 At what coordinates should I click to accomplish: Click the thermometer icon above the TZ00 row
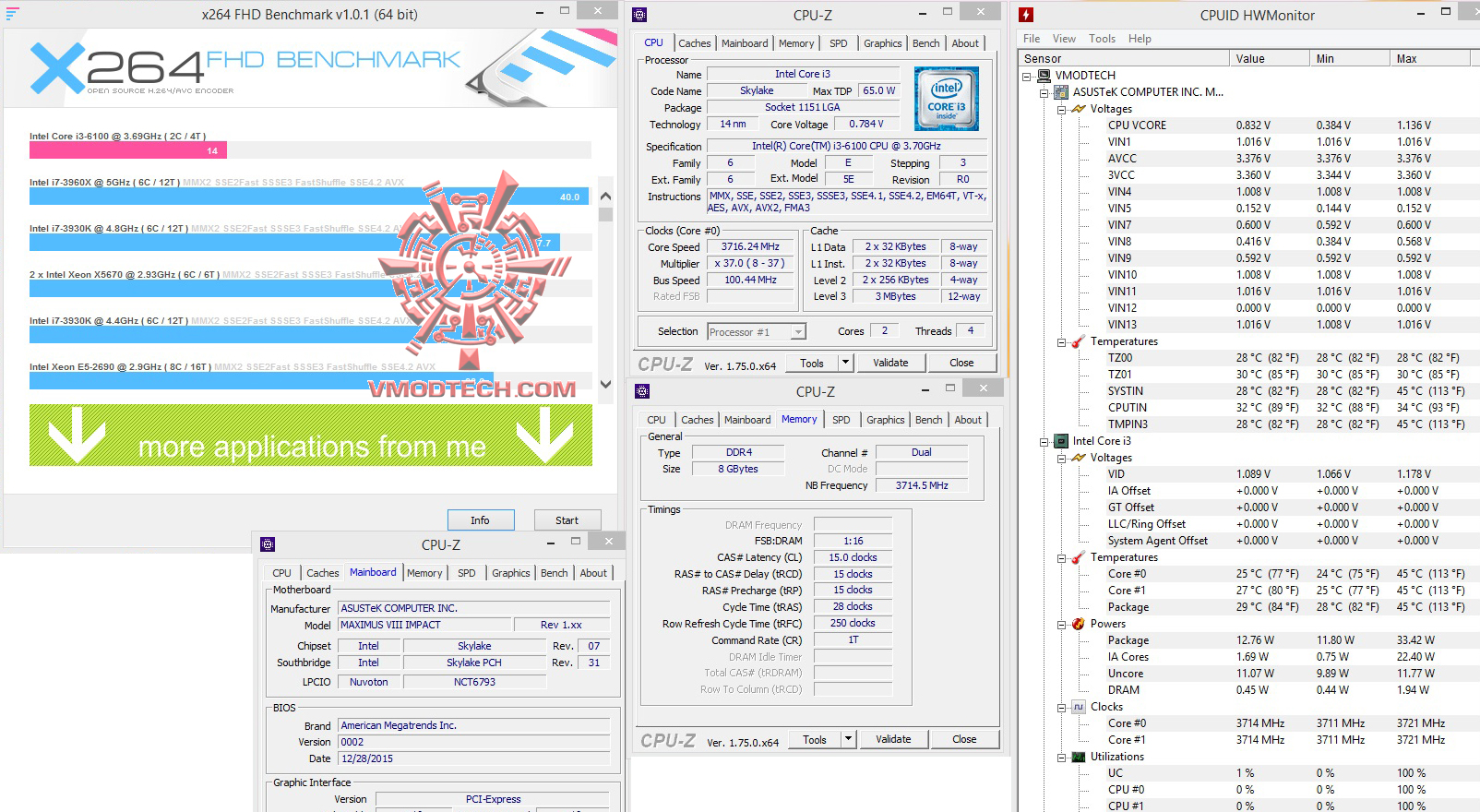pos(1079,341)
